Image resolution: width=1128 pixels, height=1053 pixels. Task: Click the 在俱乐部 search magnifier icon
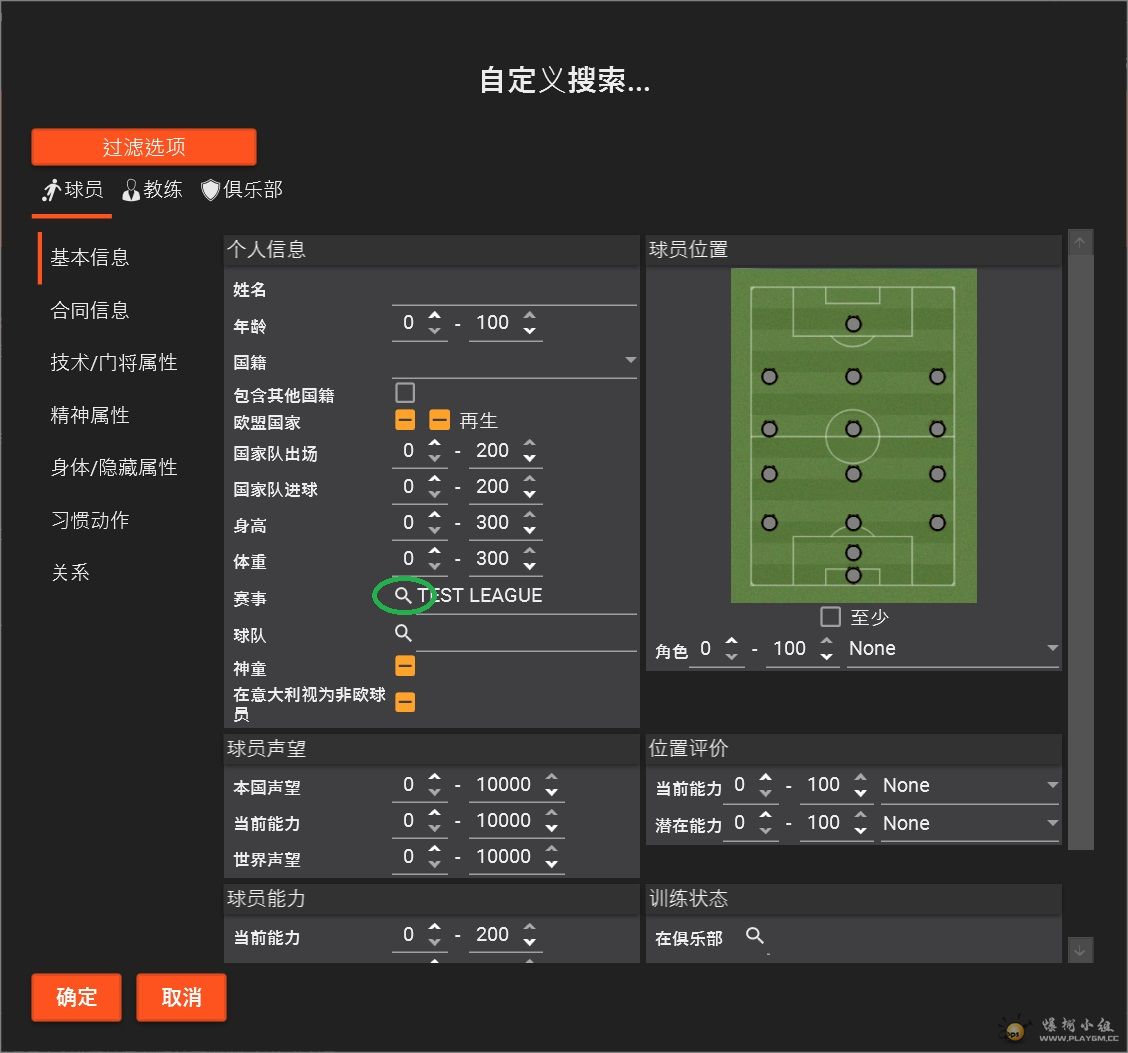tap(754, 935)
